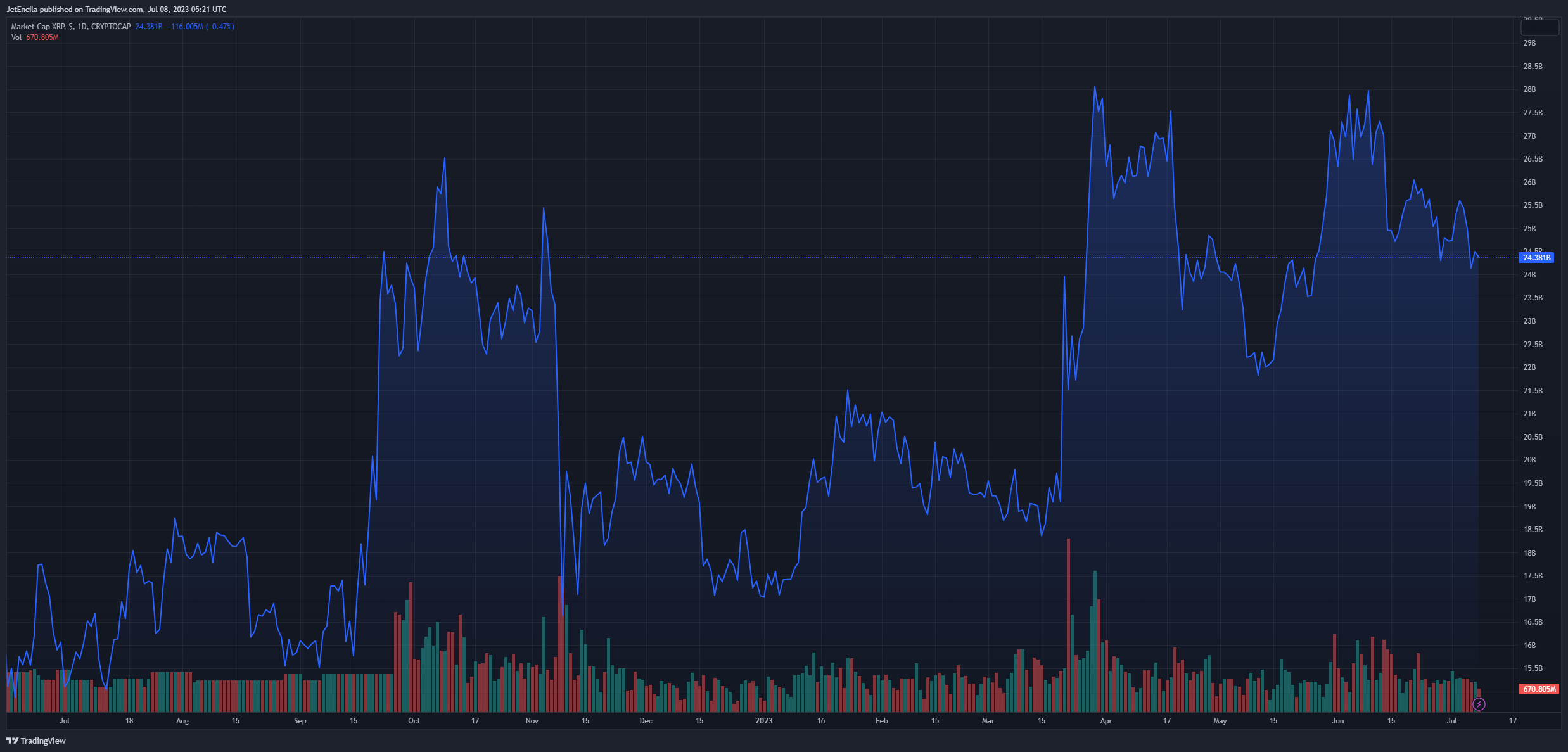Viewport: 1568px width, 752px height.
Task: Click the JetEncila published header text
Action: 116,10
